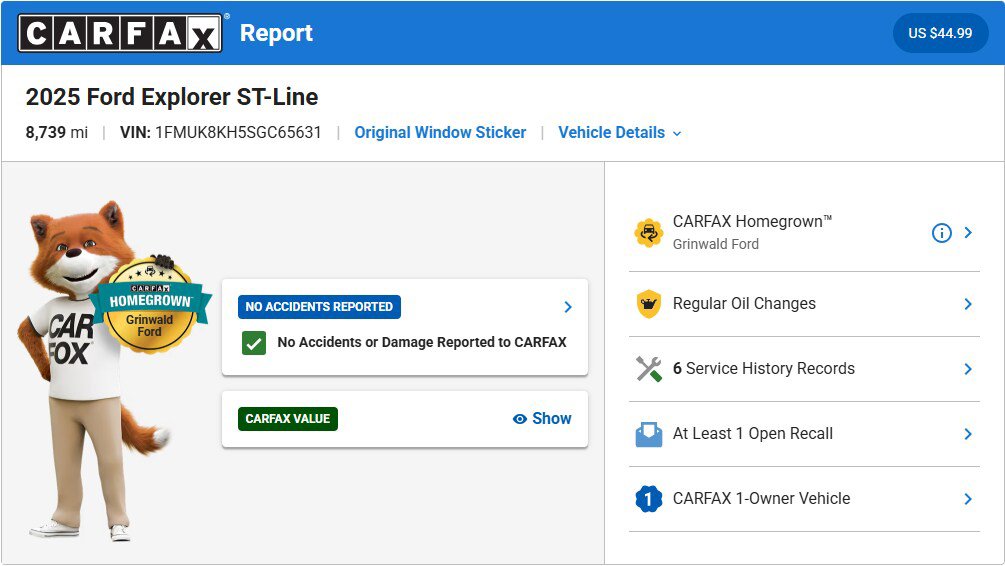Open CARFAX 1-Owner Vehicle row
1005x566 pixels.
[x=804, y=499]
